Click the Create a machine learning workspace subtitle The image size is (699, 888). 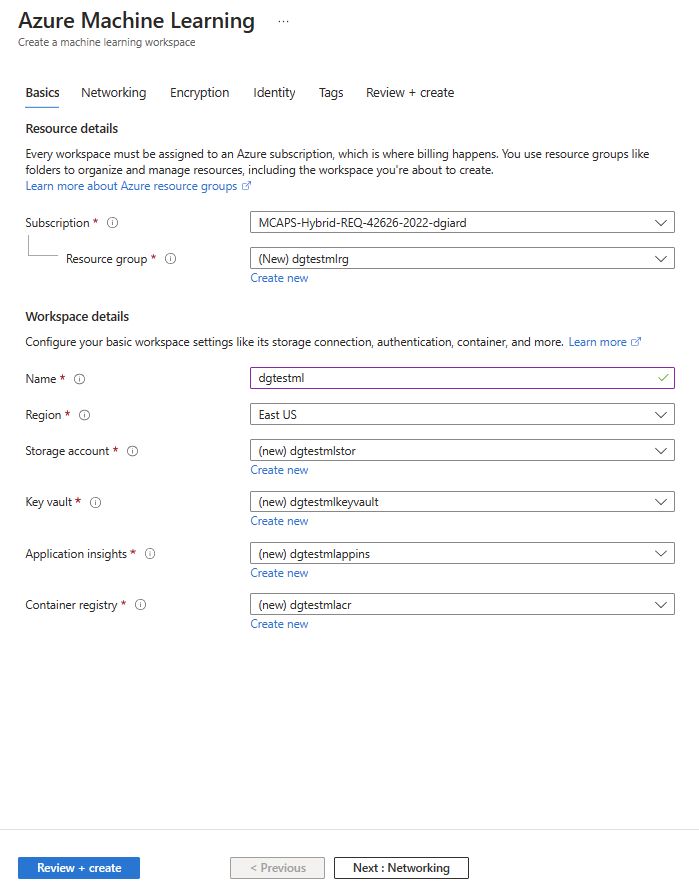point(106,42)
